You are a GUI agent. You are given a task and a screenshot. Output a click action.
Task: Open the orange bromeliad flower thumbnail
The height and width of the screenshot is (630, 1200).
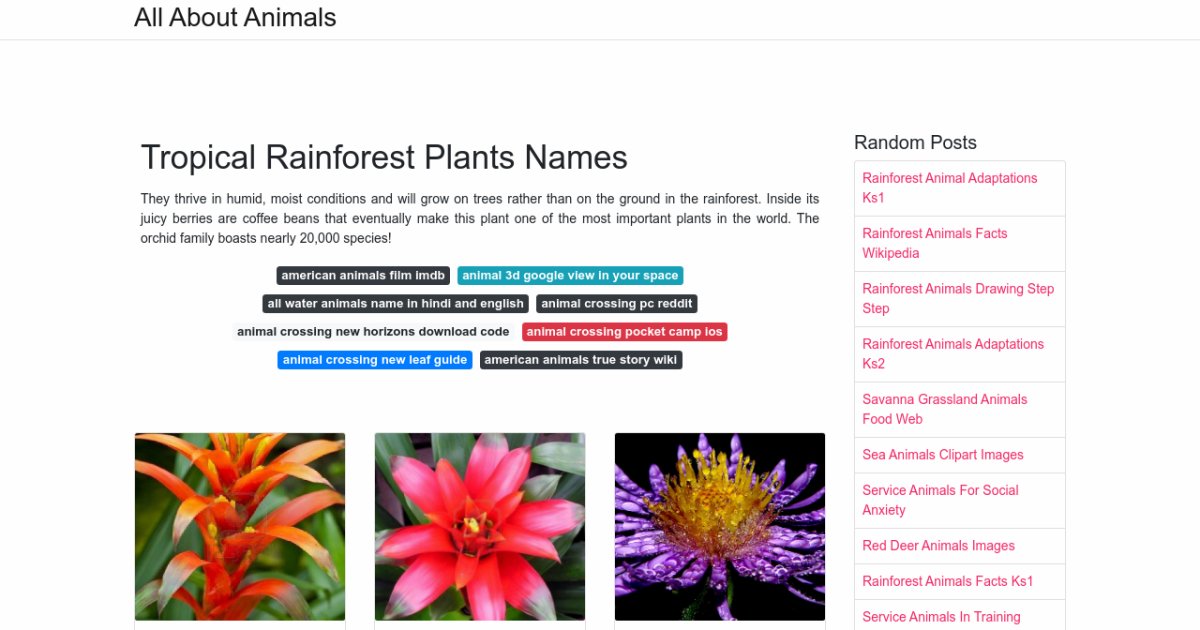[x=240, y=526]
